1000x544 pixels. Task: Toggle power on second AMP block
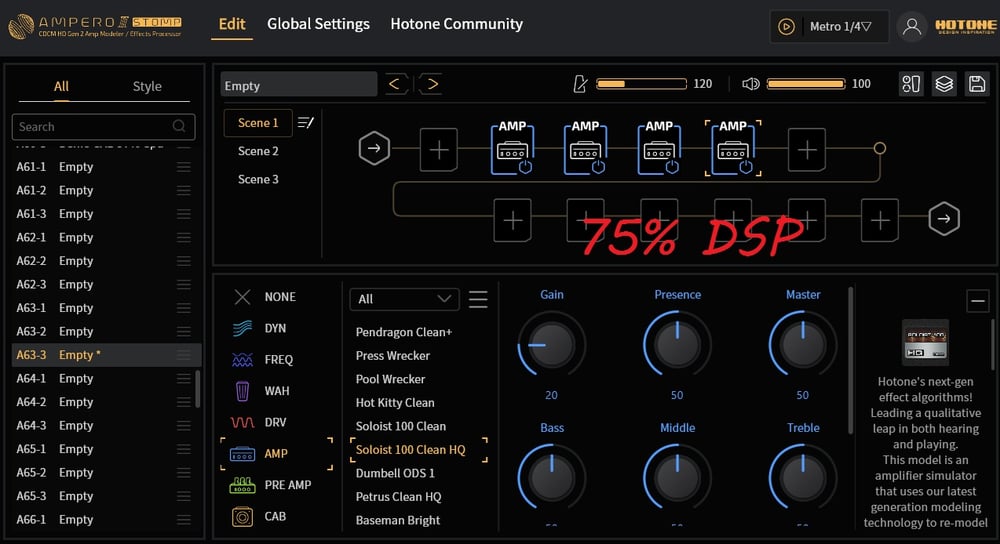[598, 167]
